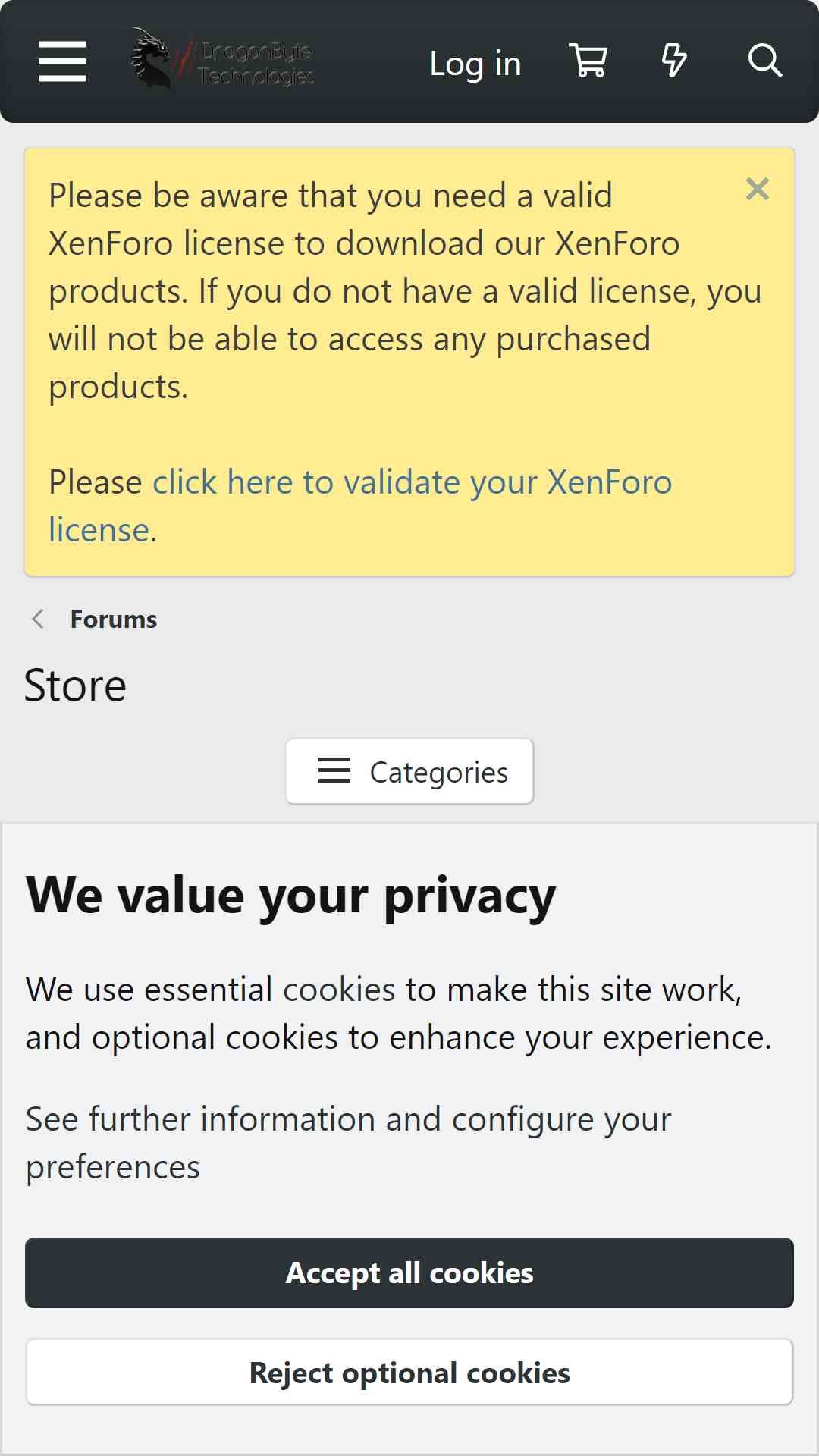The image size is (819, 1456).
Task: Expand the Categories menu button
Action: pyautogui.click(x=409, y=771)
